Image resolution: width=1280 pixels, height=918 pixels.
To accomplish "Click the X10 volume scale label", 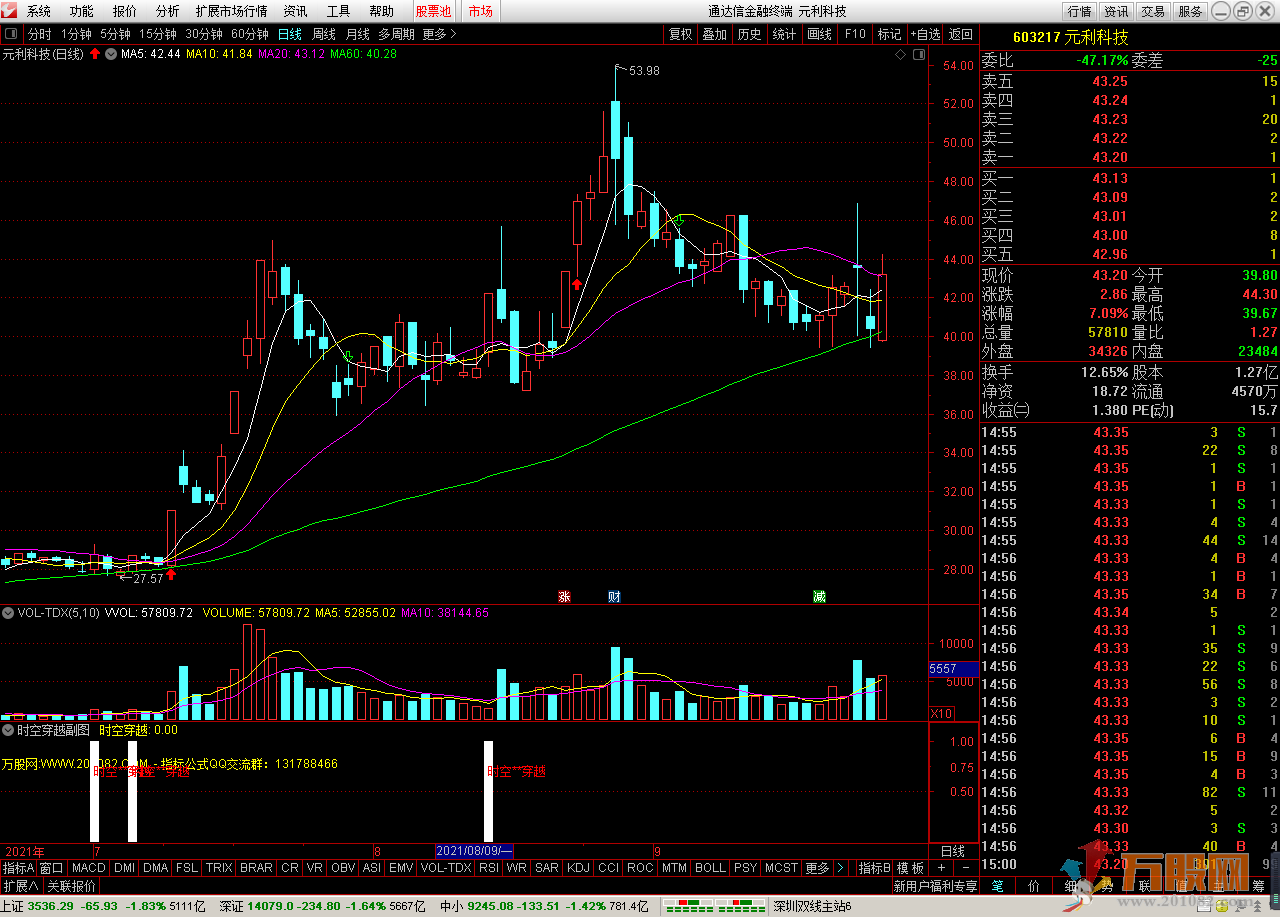I will pyautogui.click(x=941, y=713).
